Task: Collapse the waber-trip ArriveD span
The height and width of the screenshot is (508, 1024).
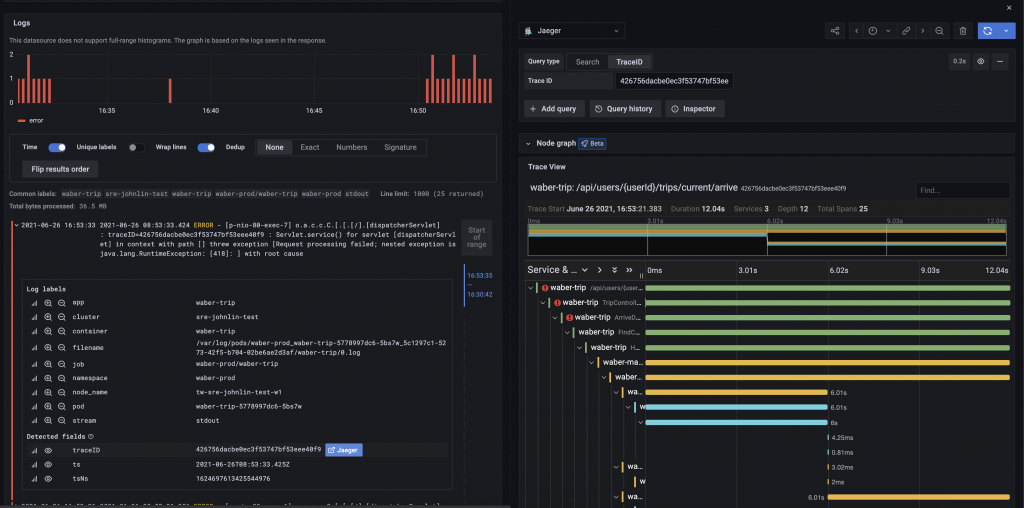Action: click(555, 317)
